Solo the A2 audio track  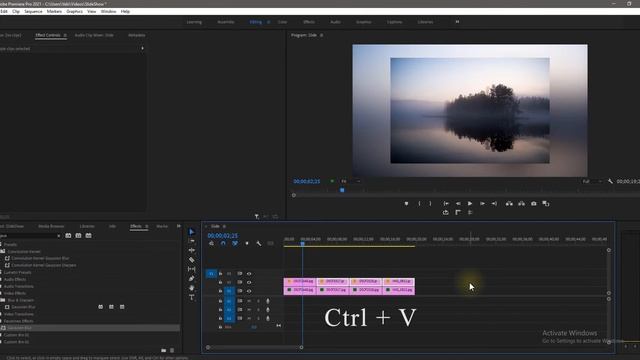pos(258,310)
